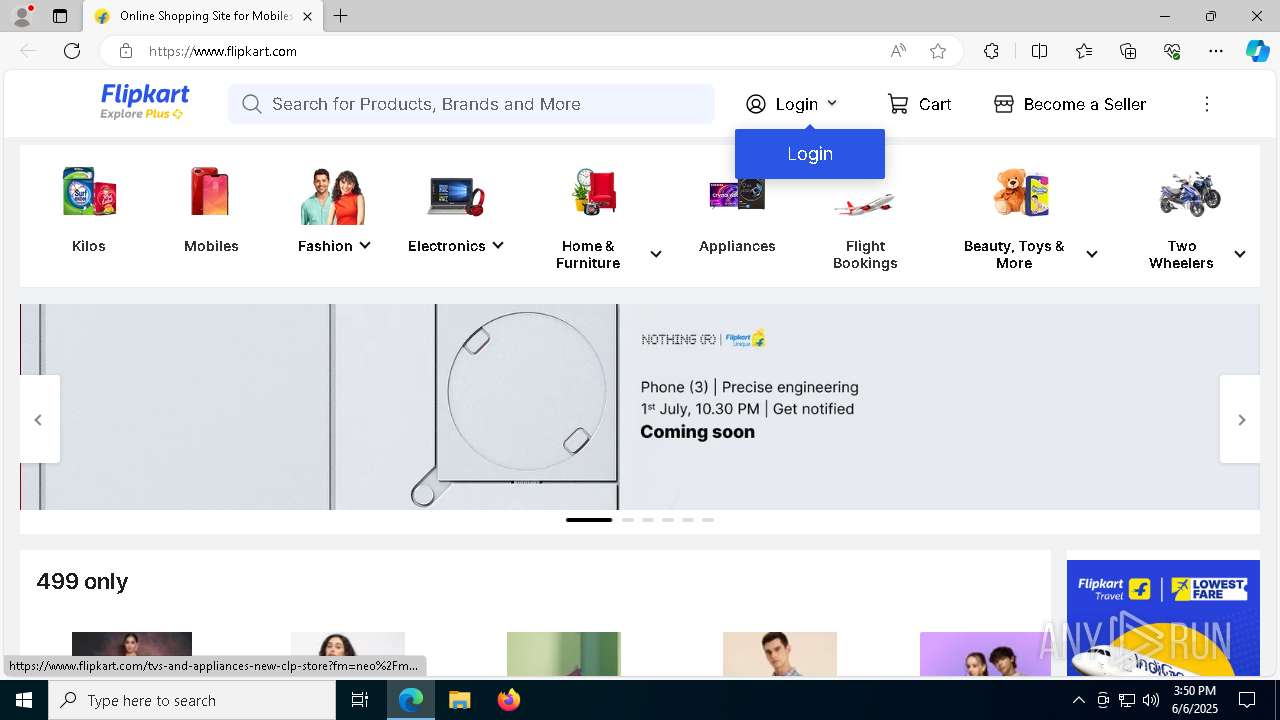Click the 499 only heading
The width and height of the screenshot is (1280, 720).
(82, 581)
